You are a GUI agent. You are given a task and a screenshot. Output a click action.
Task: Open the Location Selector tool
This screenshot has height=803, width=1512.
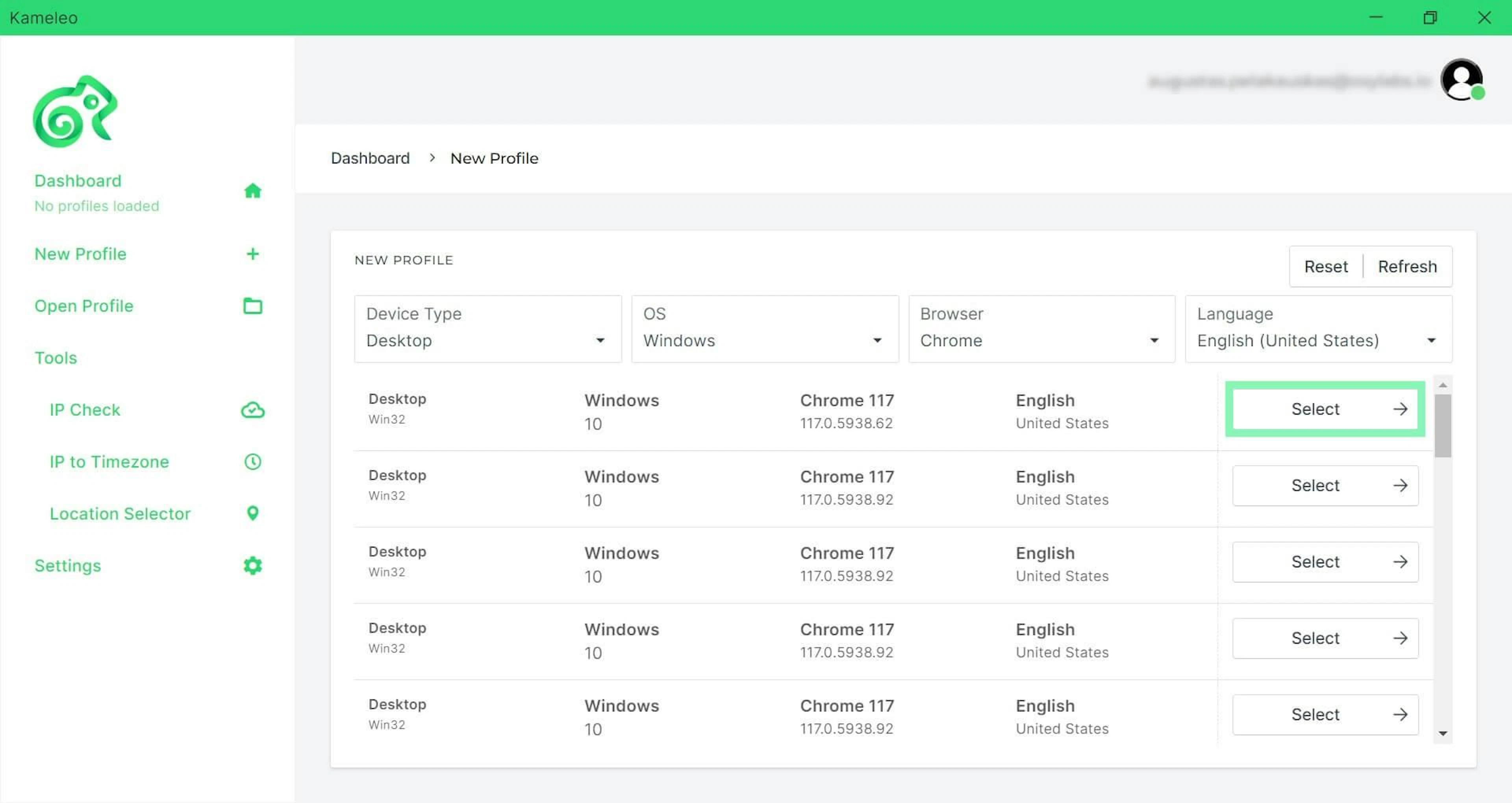[120, 514]
